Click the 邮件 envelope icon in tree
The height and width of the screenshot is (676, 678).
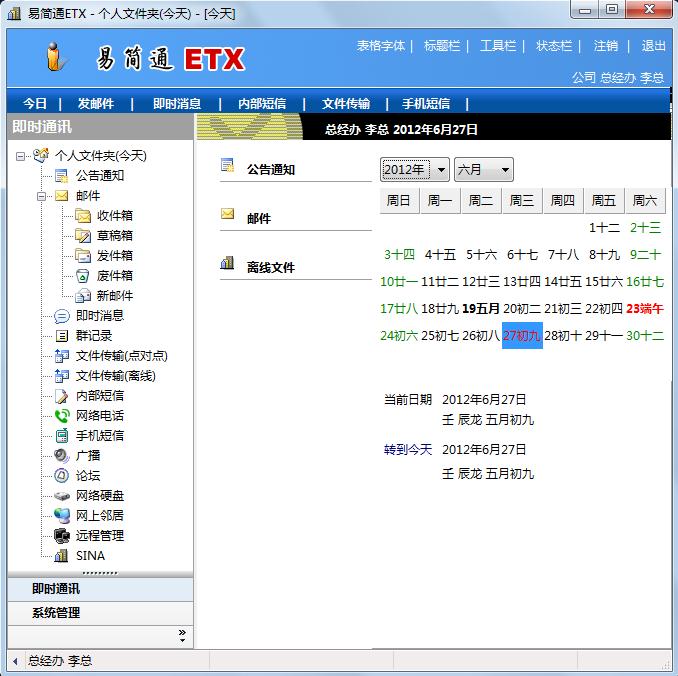tap(61, 196)
